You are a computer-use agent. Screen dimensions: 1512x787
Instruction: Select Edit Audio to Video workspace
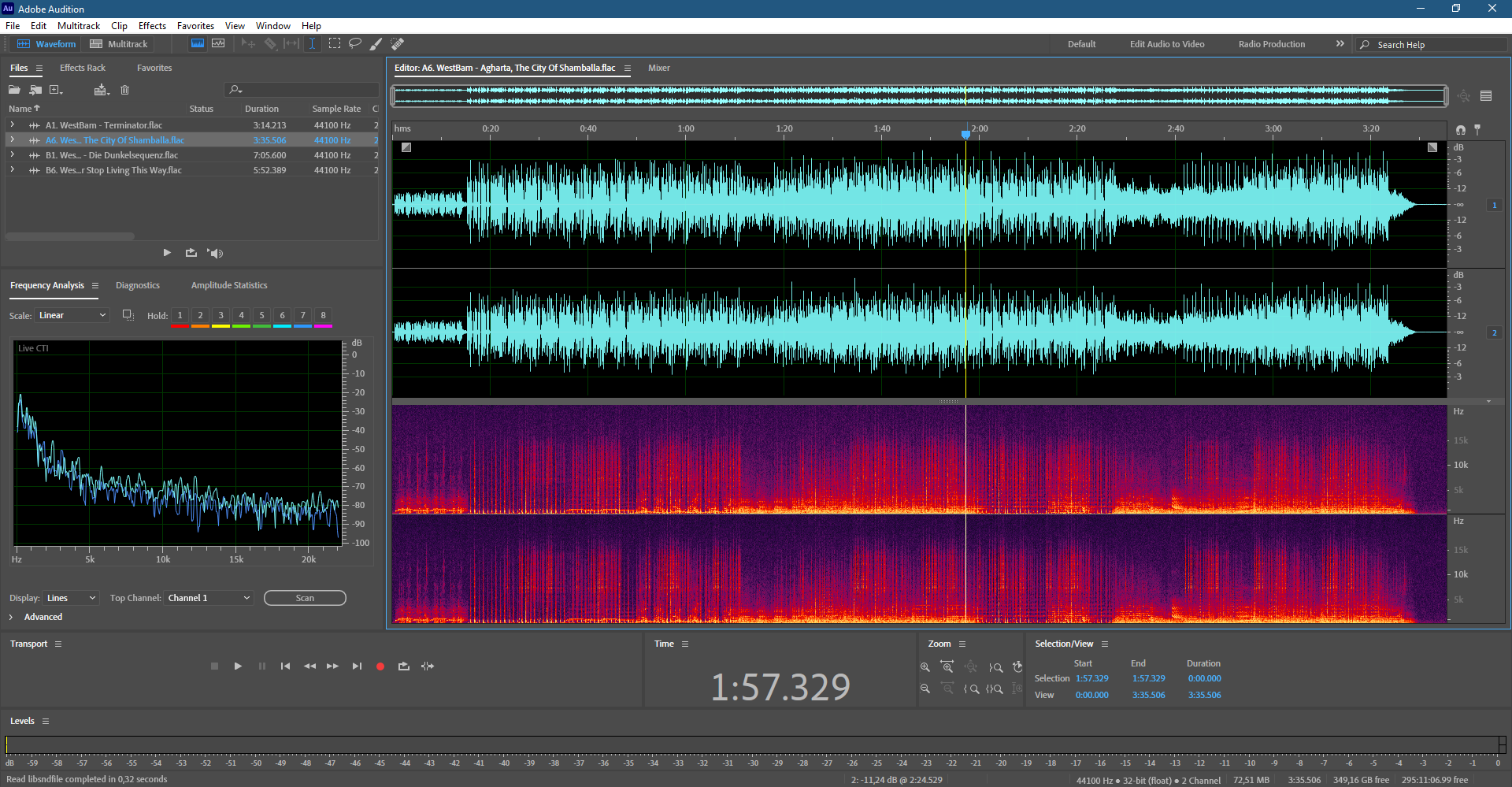pos(1167,44)
